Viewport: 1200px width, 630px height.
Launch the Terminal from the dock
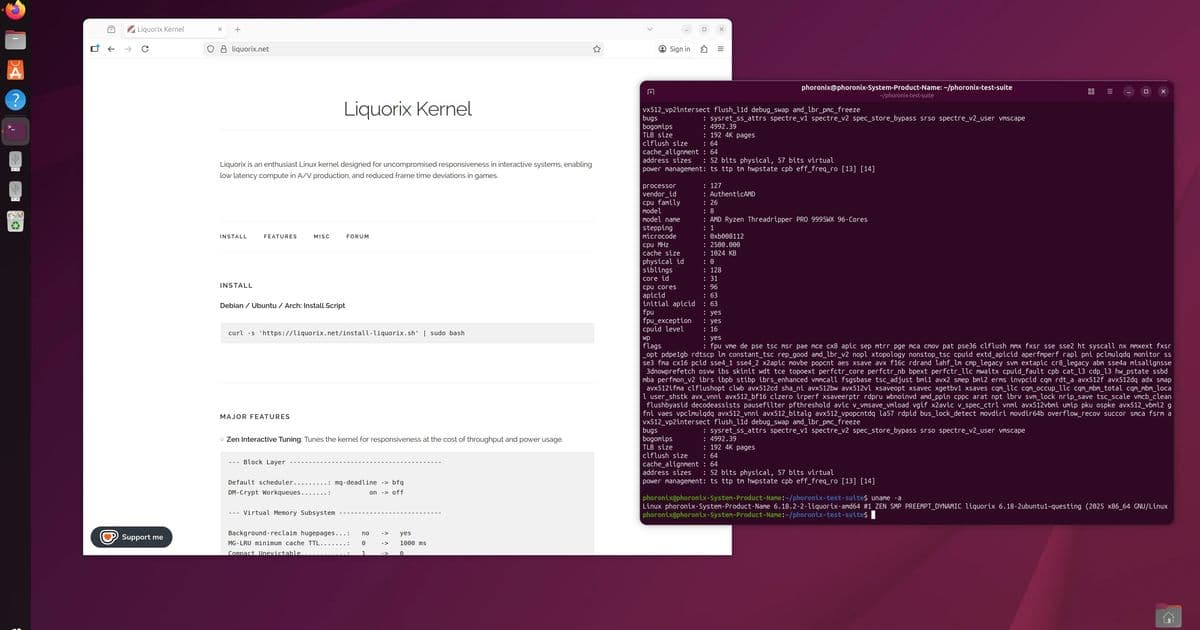[14, 130]
